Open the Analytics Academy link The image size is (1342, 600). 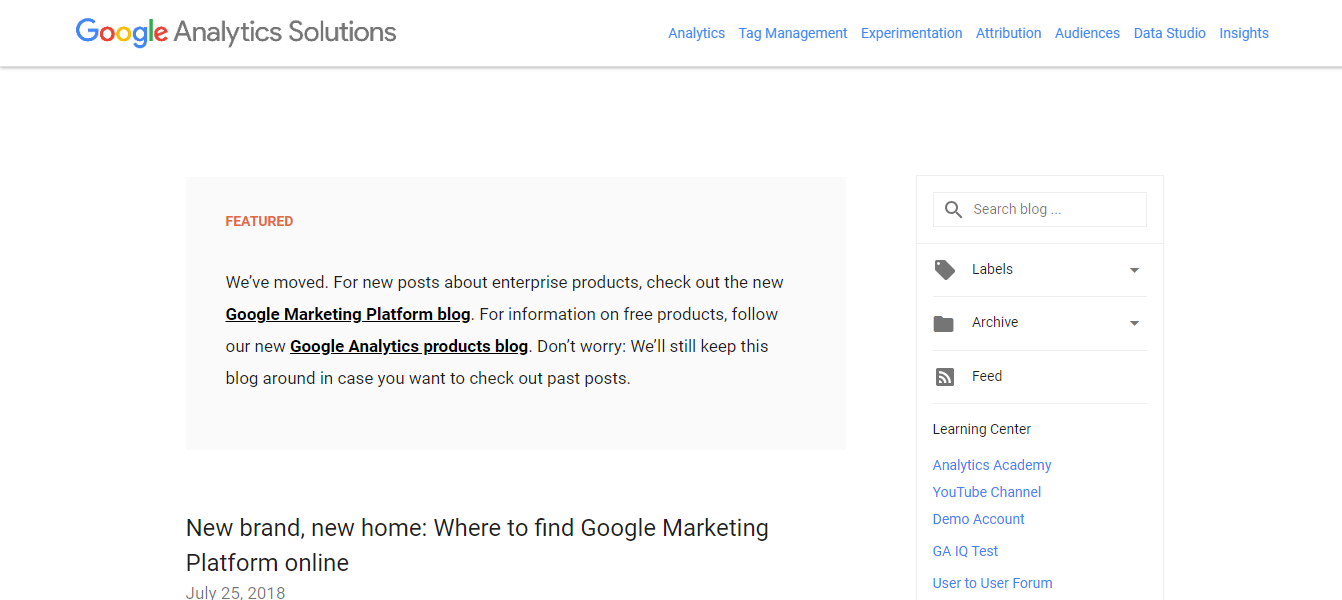[992, 465]
